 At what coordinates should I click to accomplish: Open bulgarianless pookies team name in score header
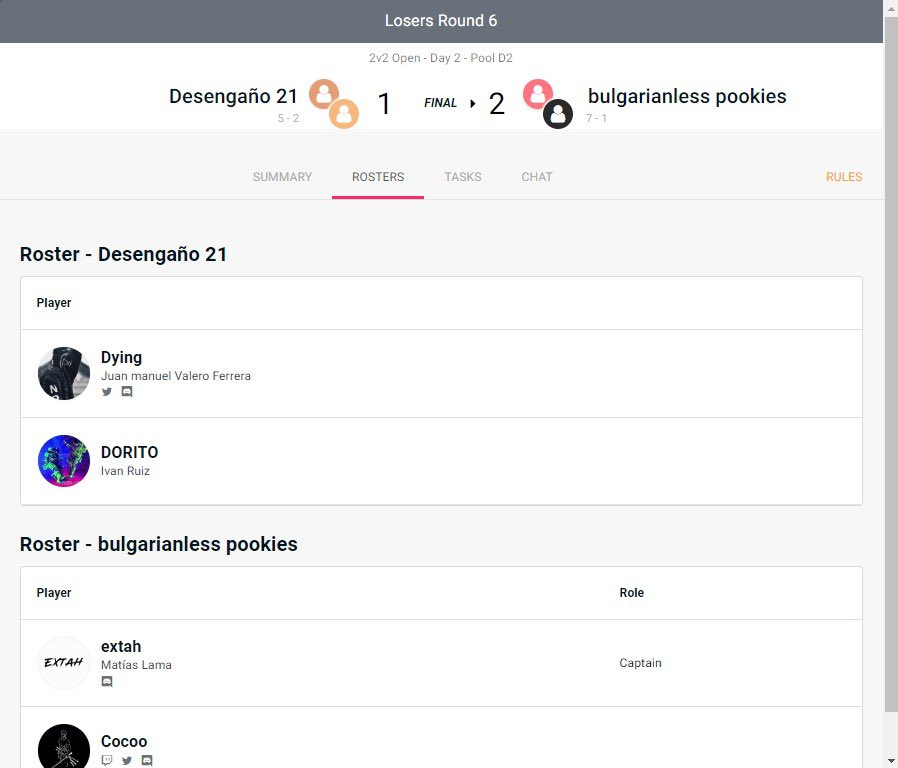[x=687, y=96]
